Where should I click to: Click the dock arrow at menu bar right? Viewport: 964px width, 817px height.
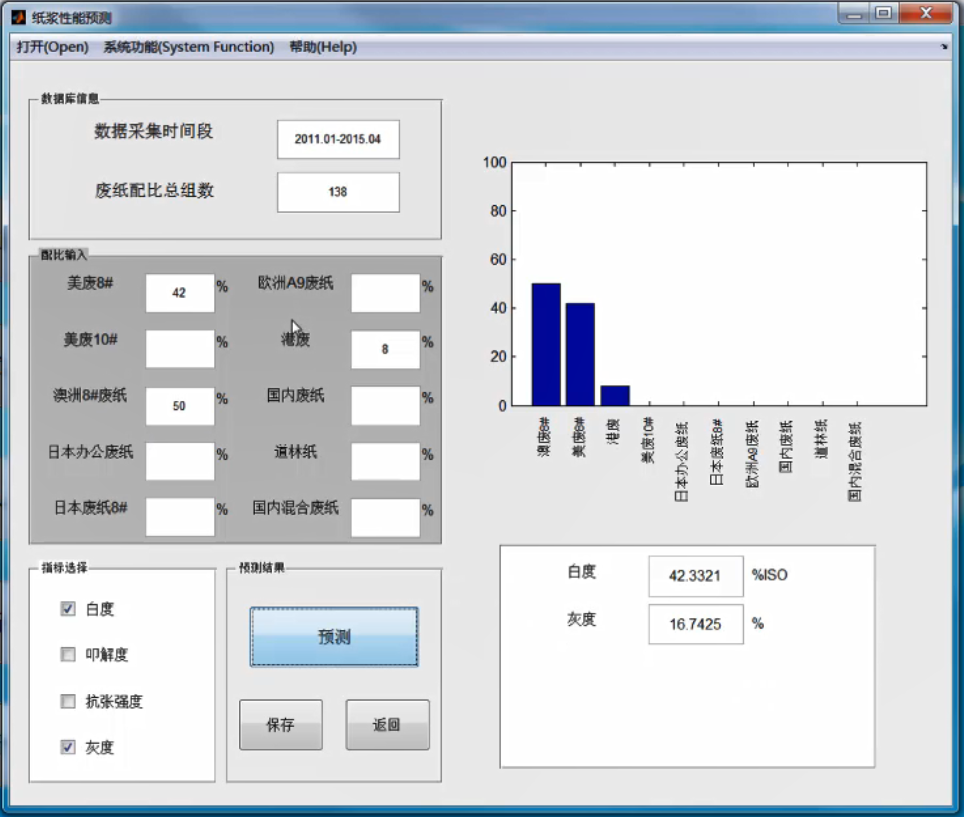point(943,47)
